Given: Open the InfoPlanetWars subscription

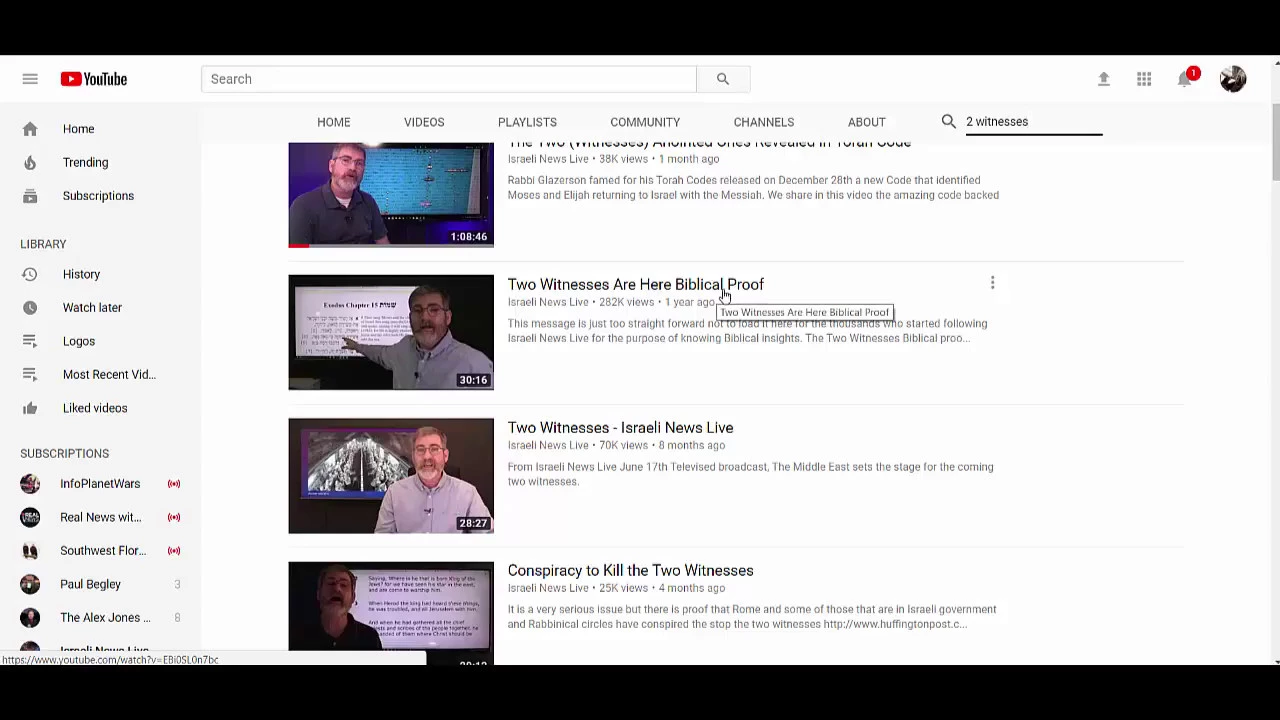Looking at the screenshot, I should click(100, 484).
